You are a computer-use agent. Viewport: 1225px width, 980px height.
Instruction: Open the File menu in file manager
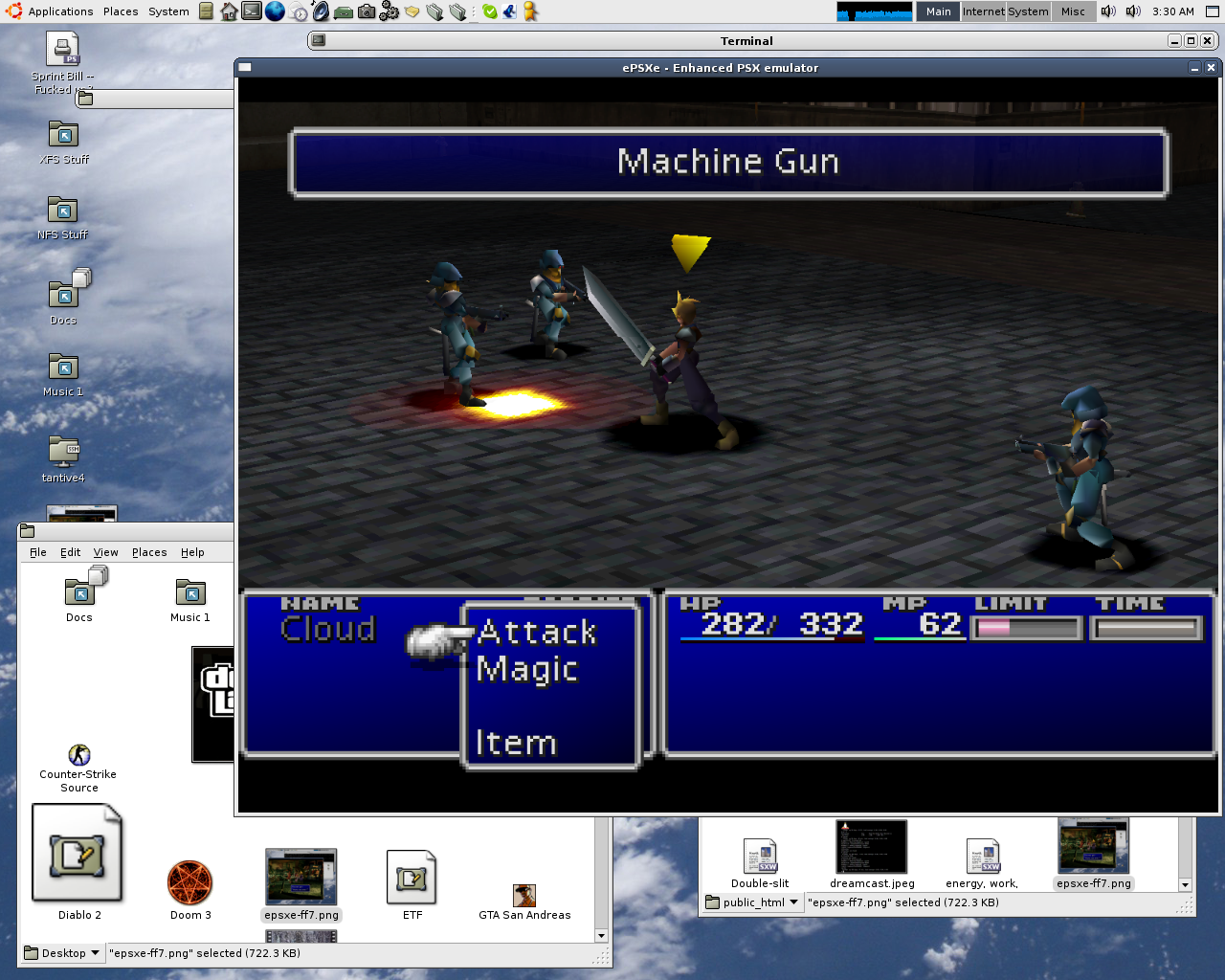[38, 552]
